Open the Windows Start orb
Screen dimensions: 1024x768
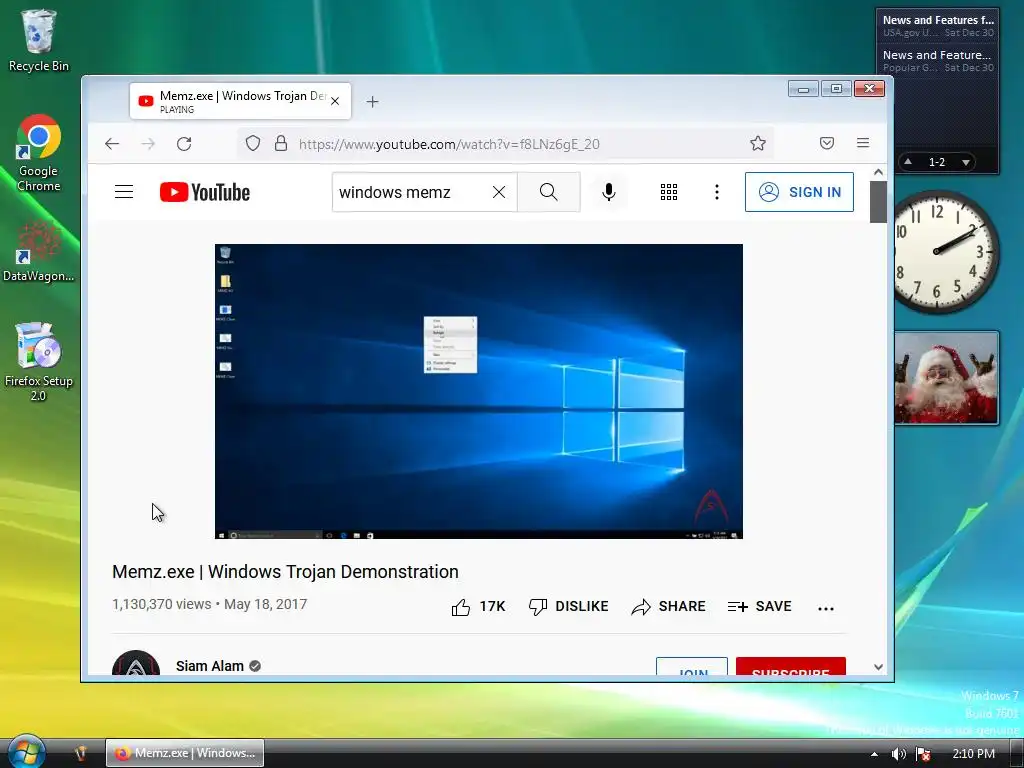(26, 752)
